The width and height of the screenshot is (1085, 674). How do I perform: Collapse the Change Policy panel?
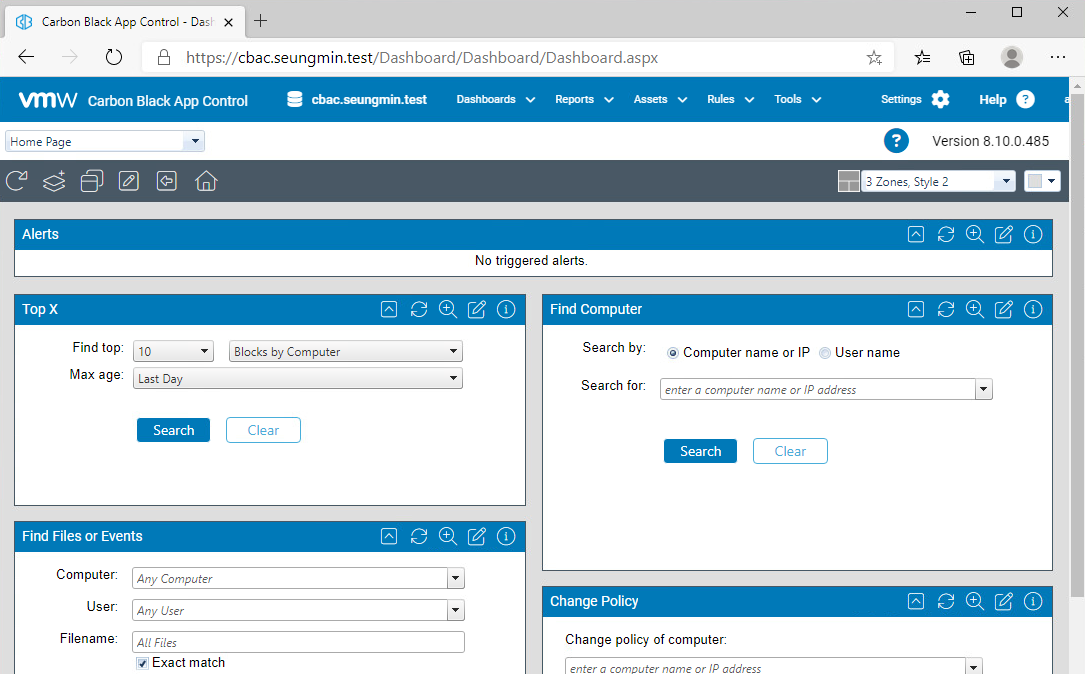[915, 601]
